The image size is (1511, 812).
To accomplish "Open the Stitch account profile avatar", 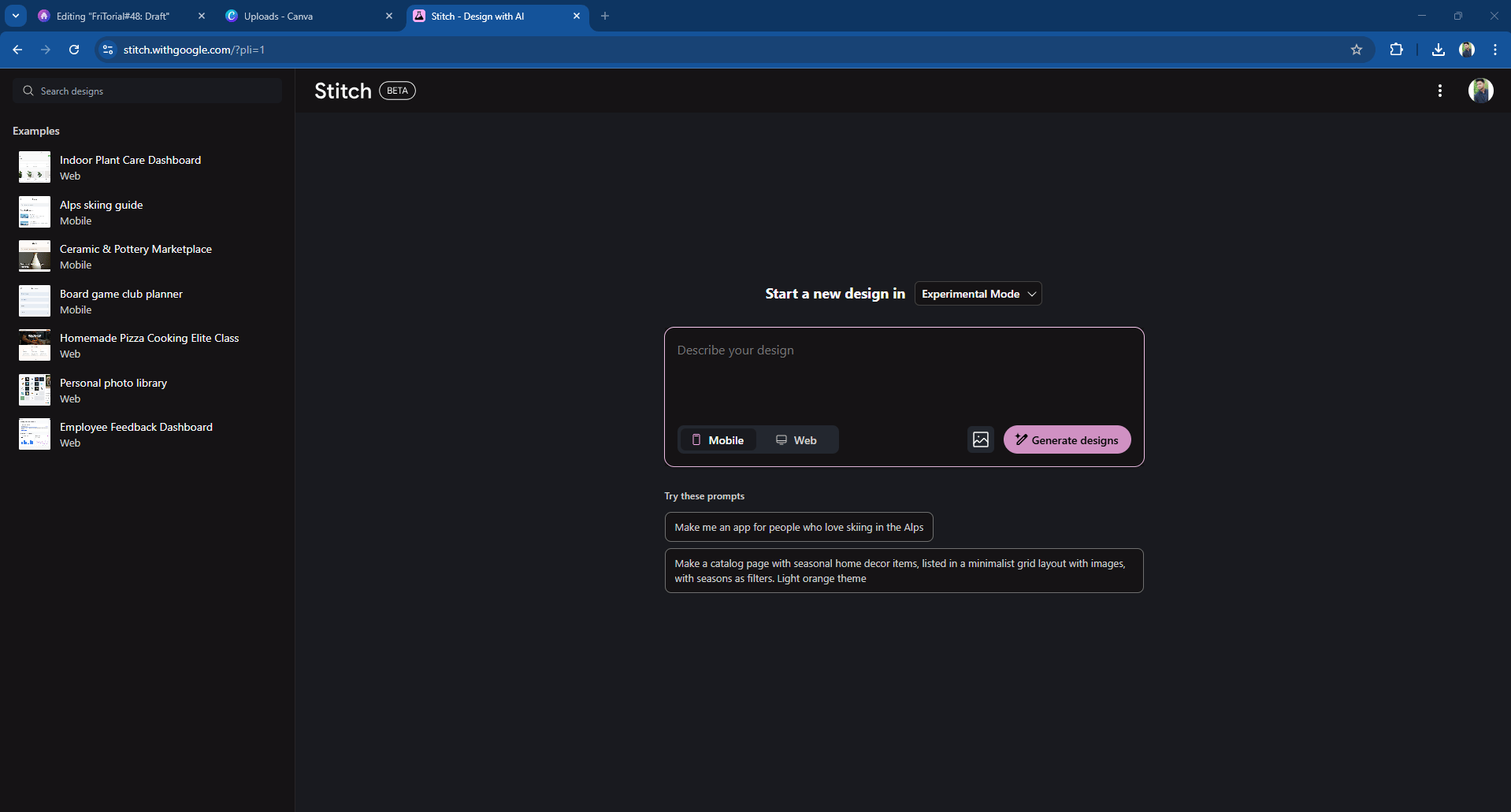I will click(1481, 91).
